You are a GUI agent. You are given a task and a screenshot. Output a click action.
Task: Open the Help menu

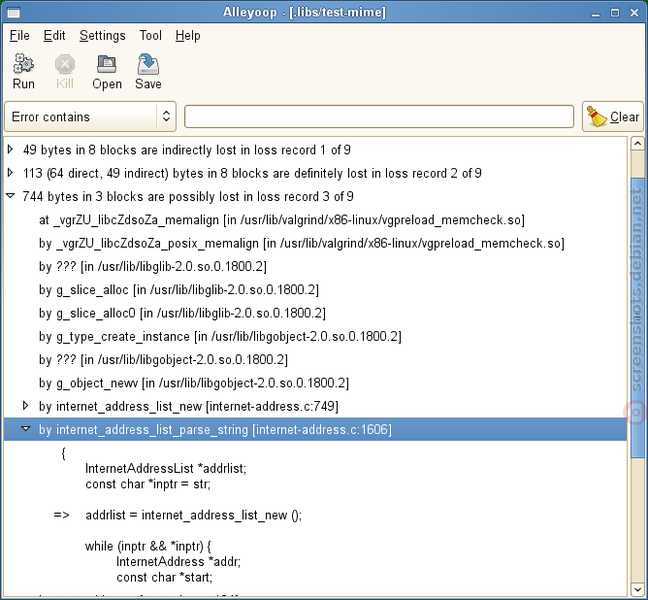pos(188,36)
